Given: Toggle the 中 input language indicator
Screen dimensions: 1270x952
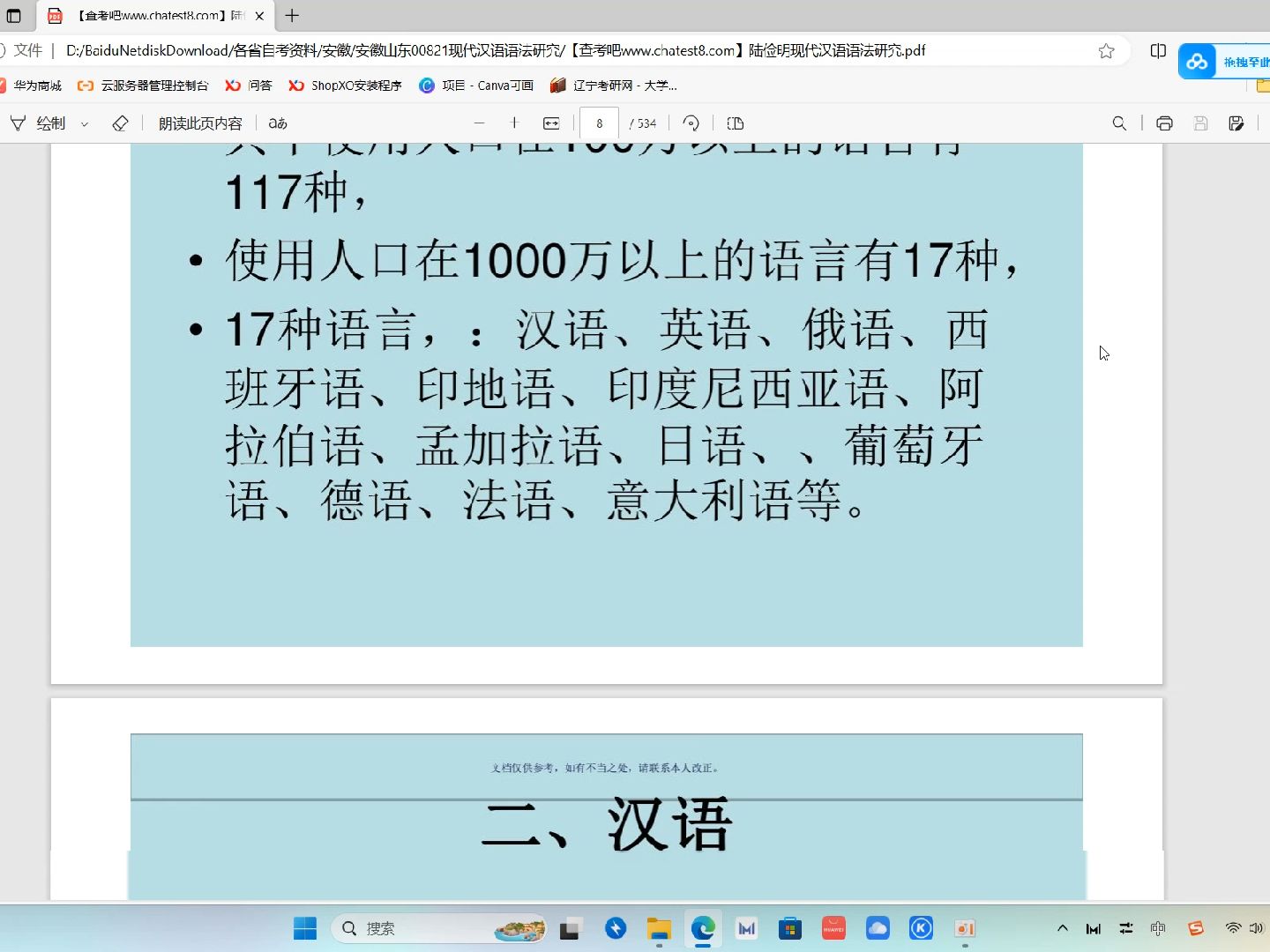Looking at the screenshot, I should click(x=1158, y=928).
